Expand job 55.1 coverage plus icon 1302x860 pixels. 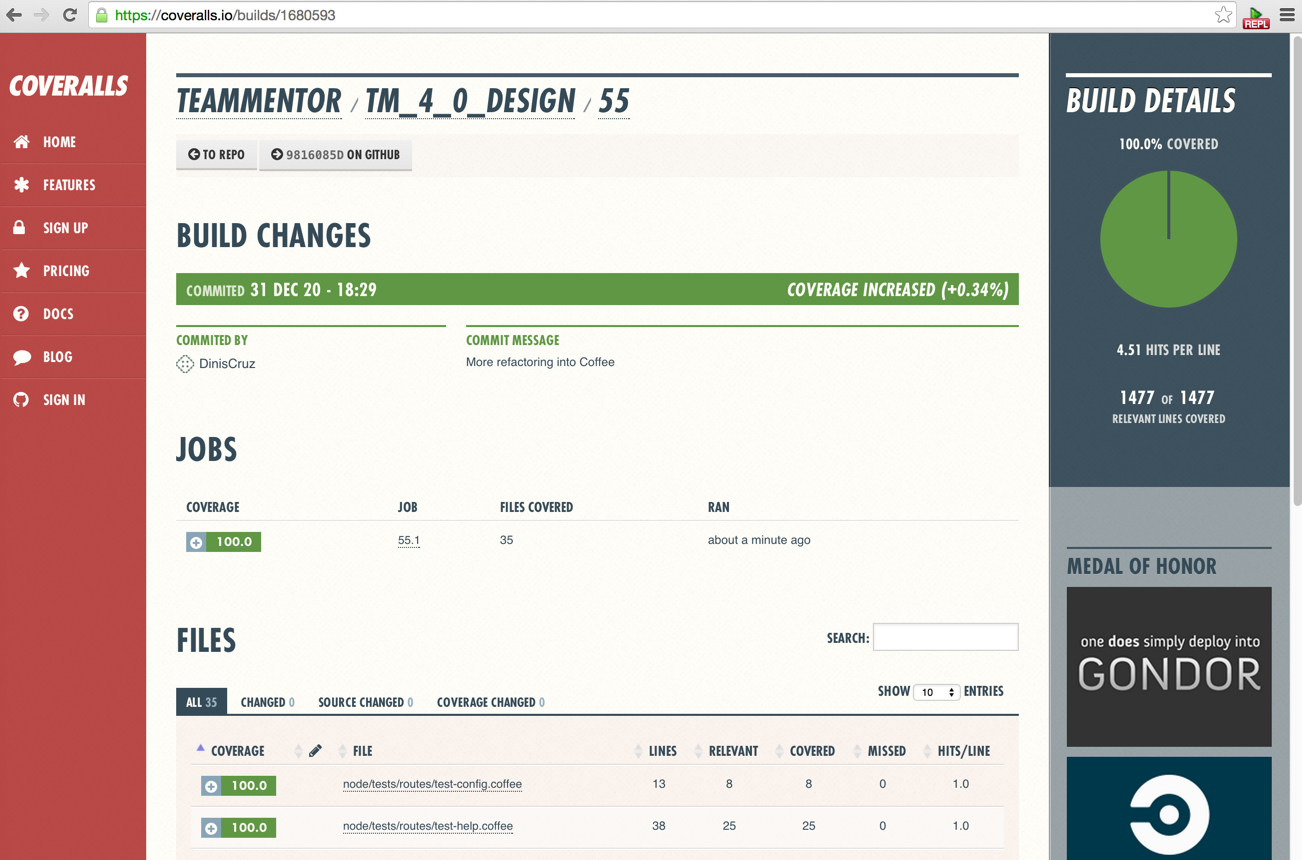(x=196, y=542)
